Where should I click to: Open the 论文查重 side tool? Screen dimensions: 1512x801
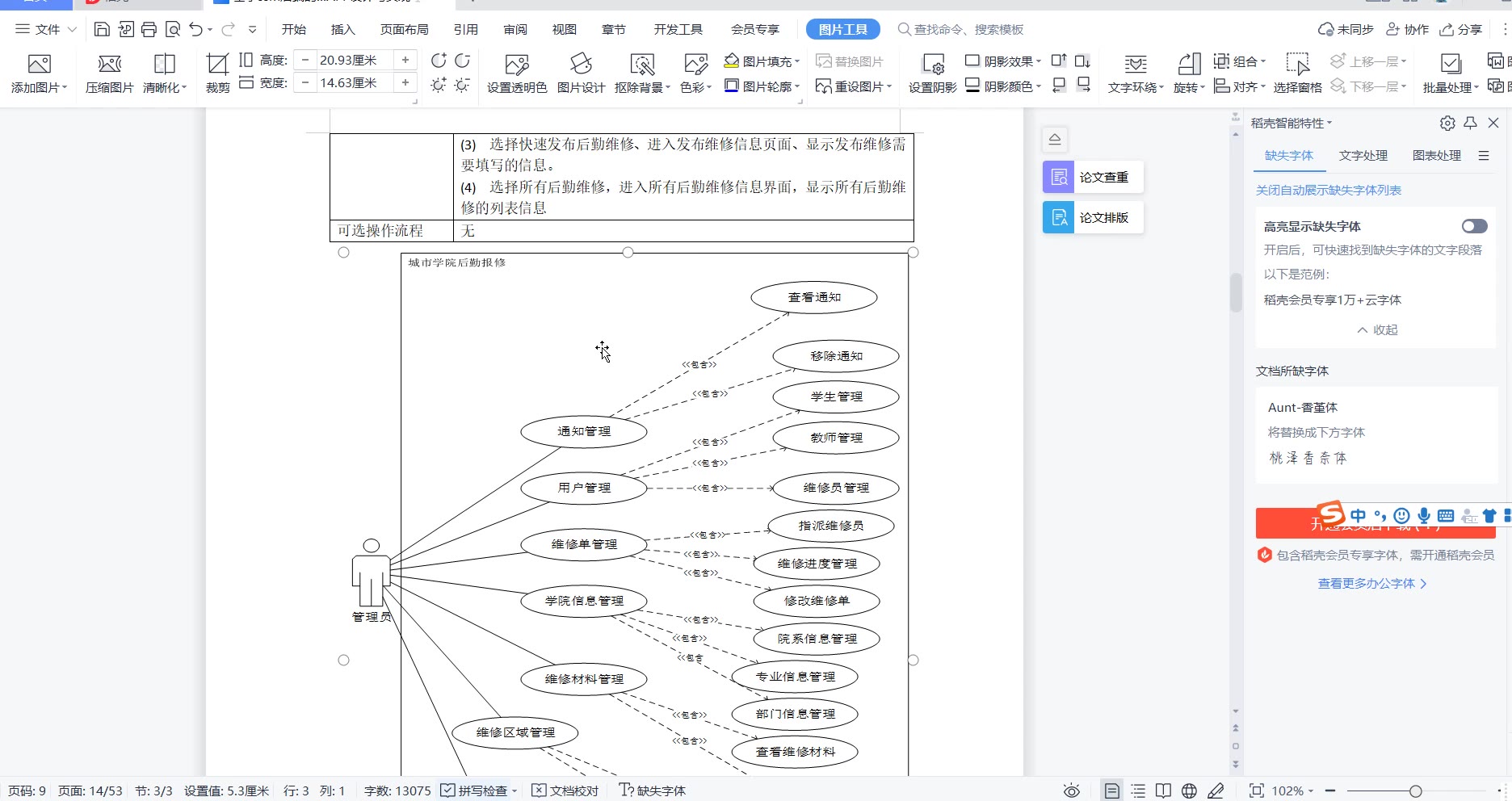click(x=1093, y=177)
